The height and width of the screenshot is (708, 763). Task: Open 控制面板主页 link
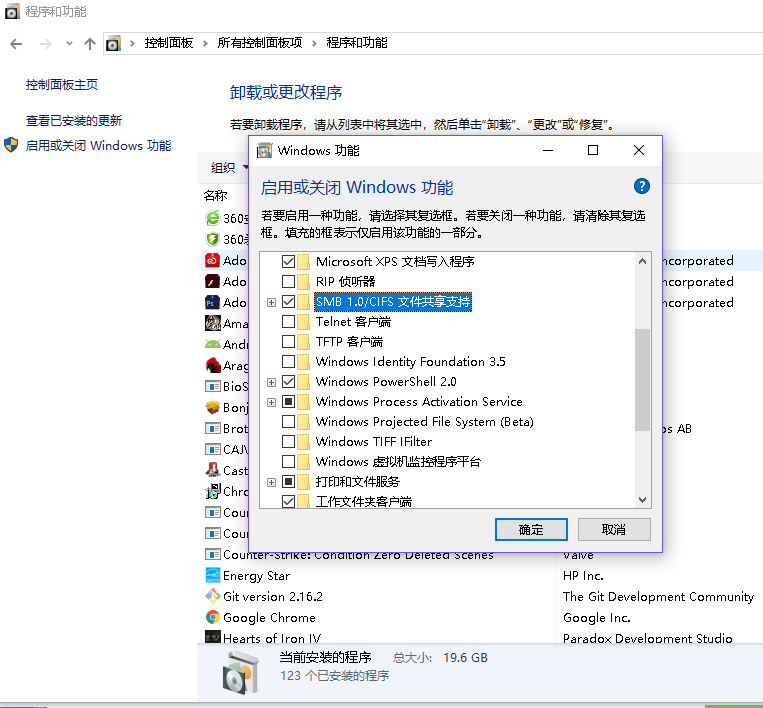[62, 85]
